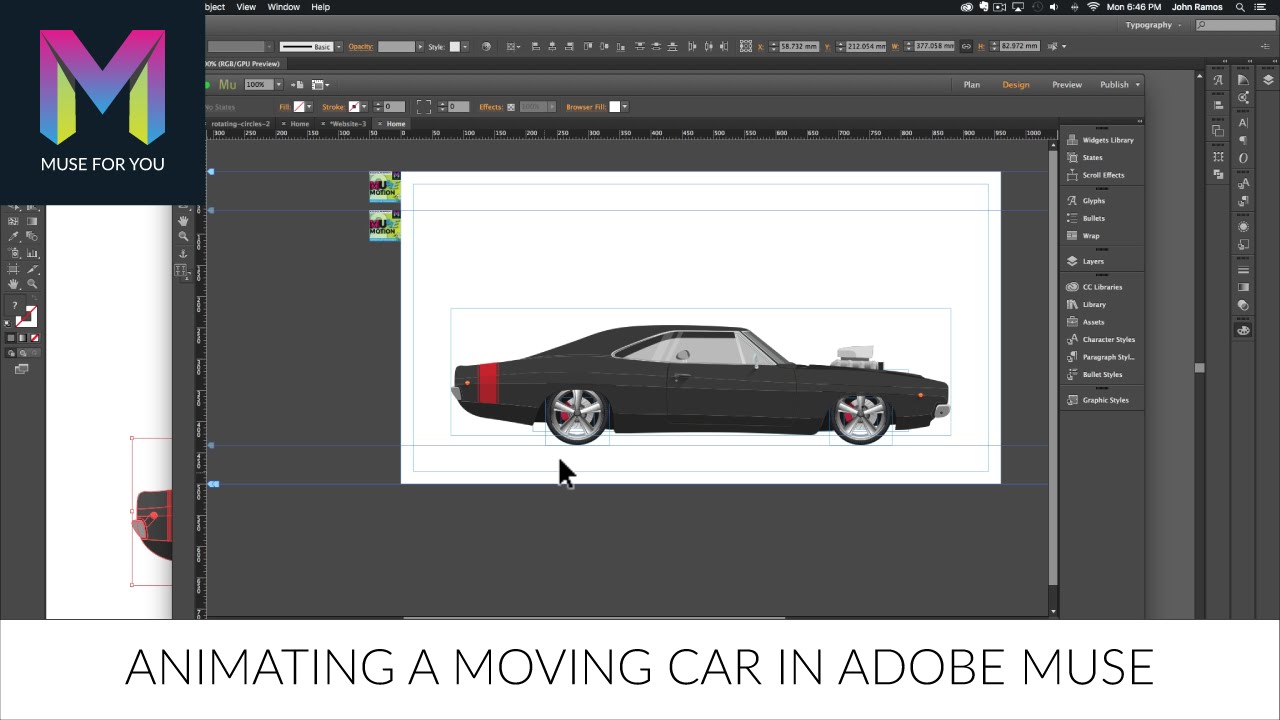Change Illustrator screen mode
The width and height of the screenshot is (1280, 720).
22,369
